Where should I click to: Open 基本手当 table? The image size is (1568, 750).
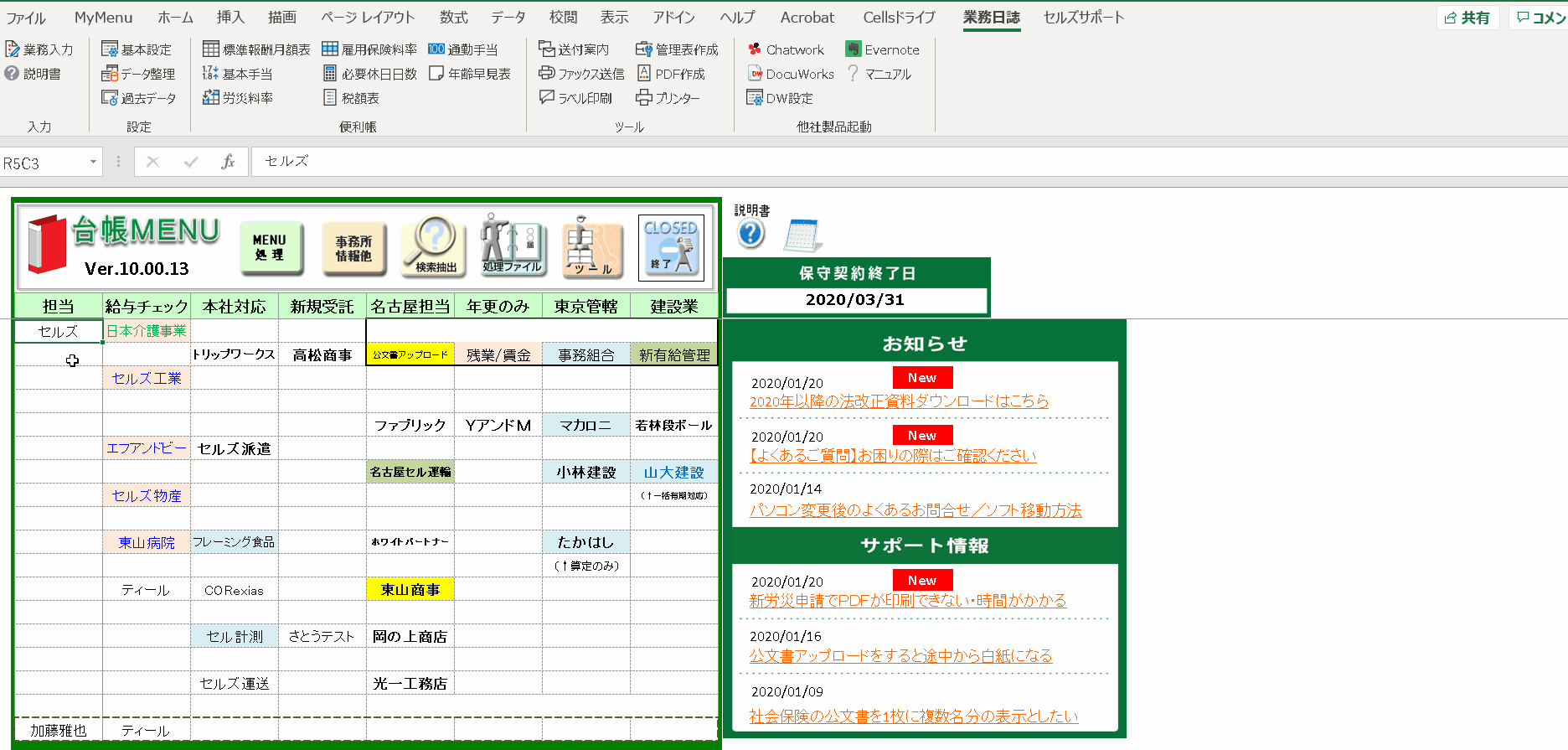pos(237,74)
